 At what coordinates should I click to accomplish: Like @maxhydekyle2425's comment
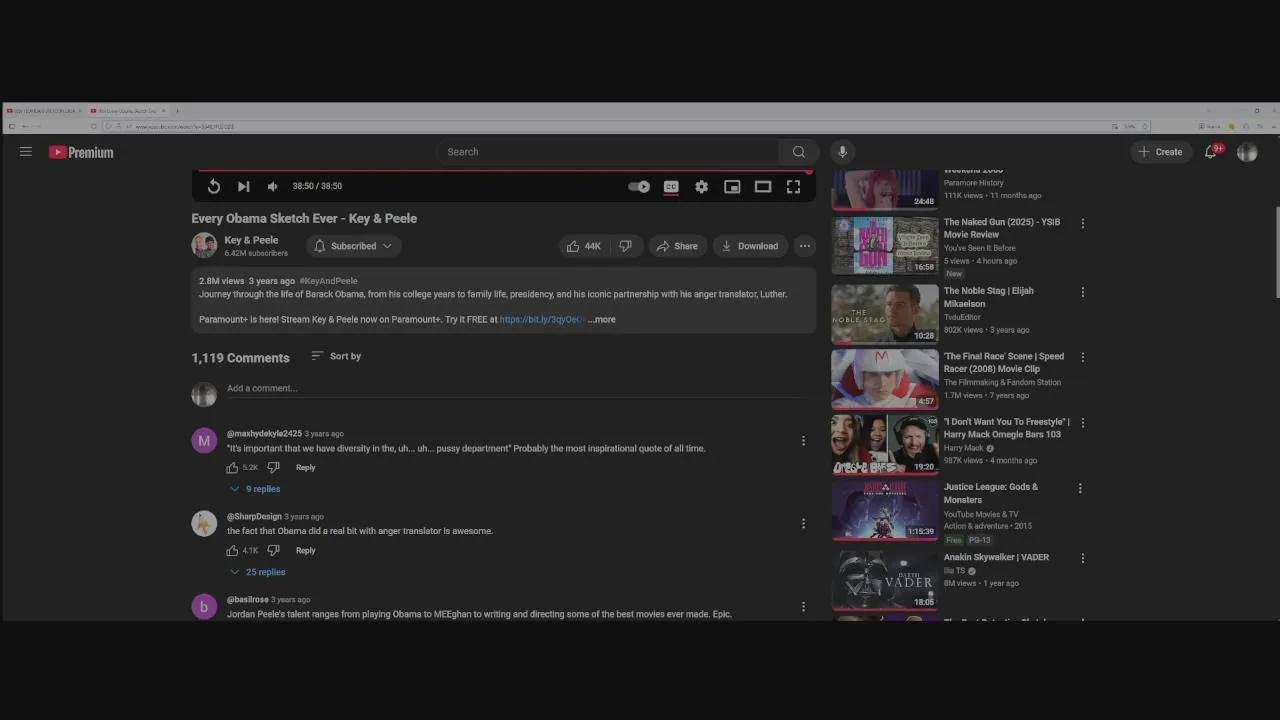point(232,468)
